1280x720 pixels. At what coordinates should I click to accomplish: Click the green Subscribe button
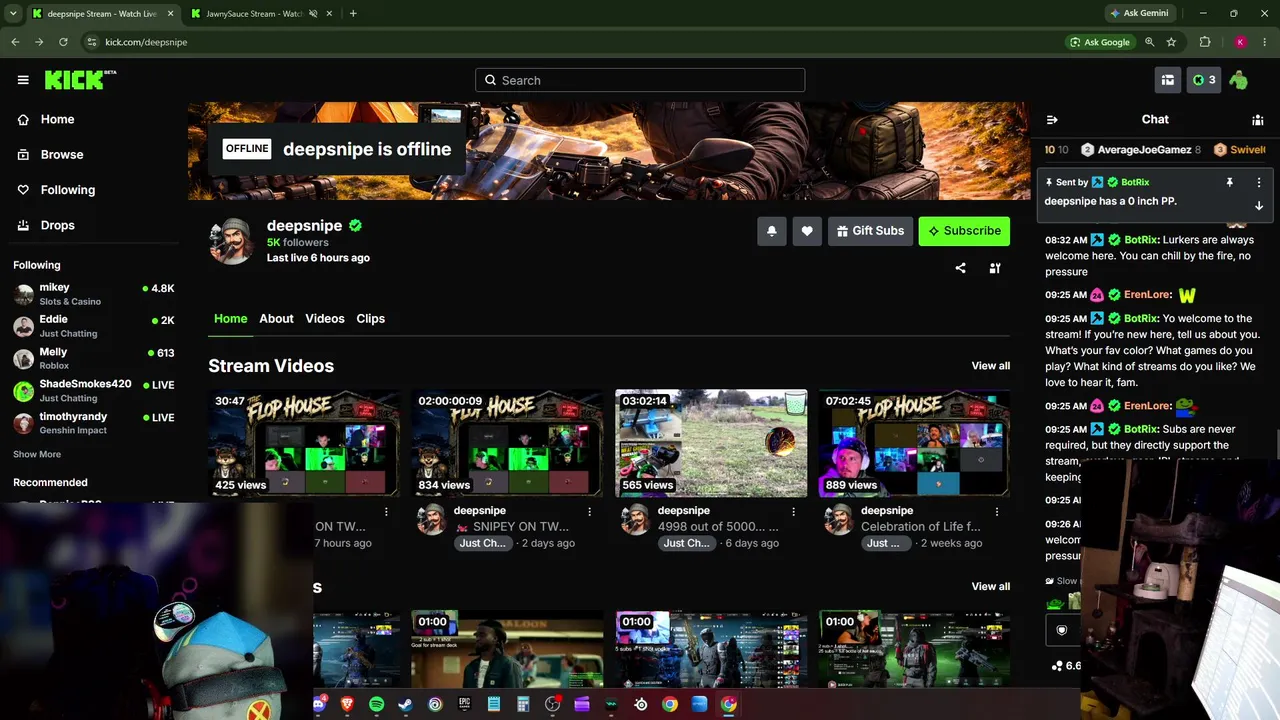coord(964,231)
